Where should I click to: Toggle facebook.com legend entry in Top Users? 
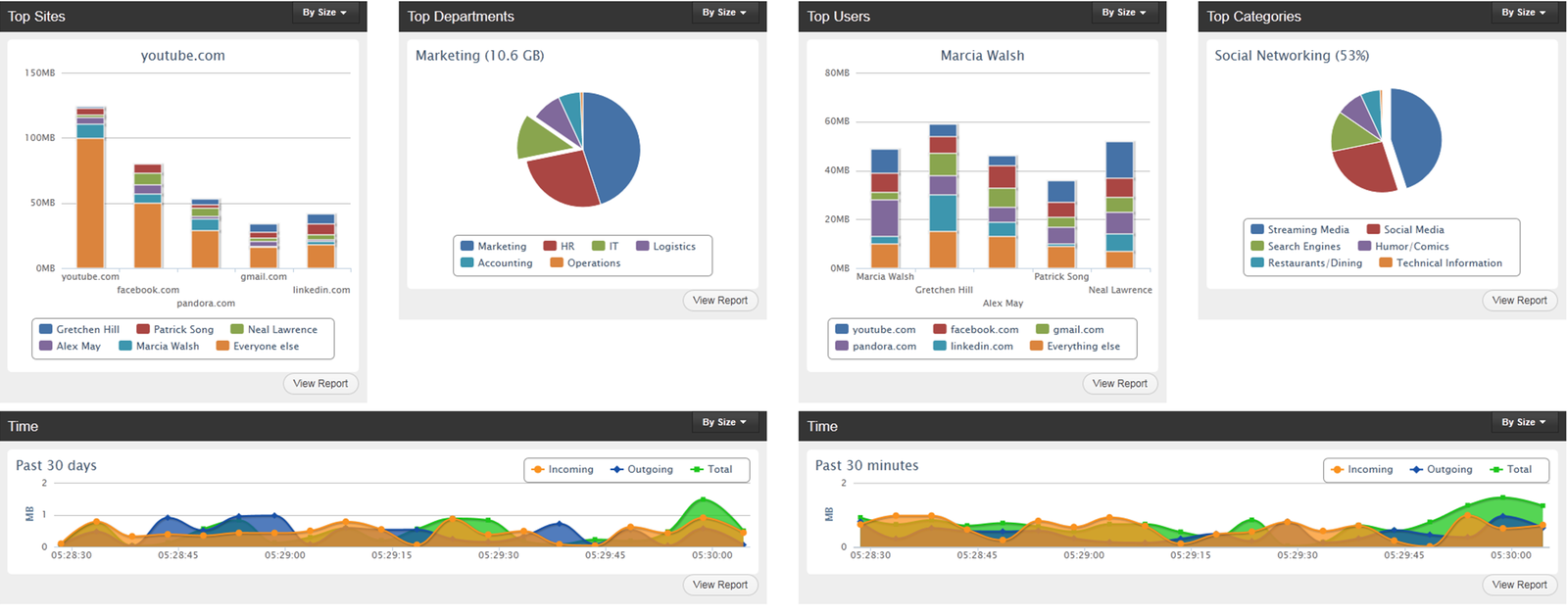point(976,330)
